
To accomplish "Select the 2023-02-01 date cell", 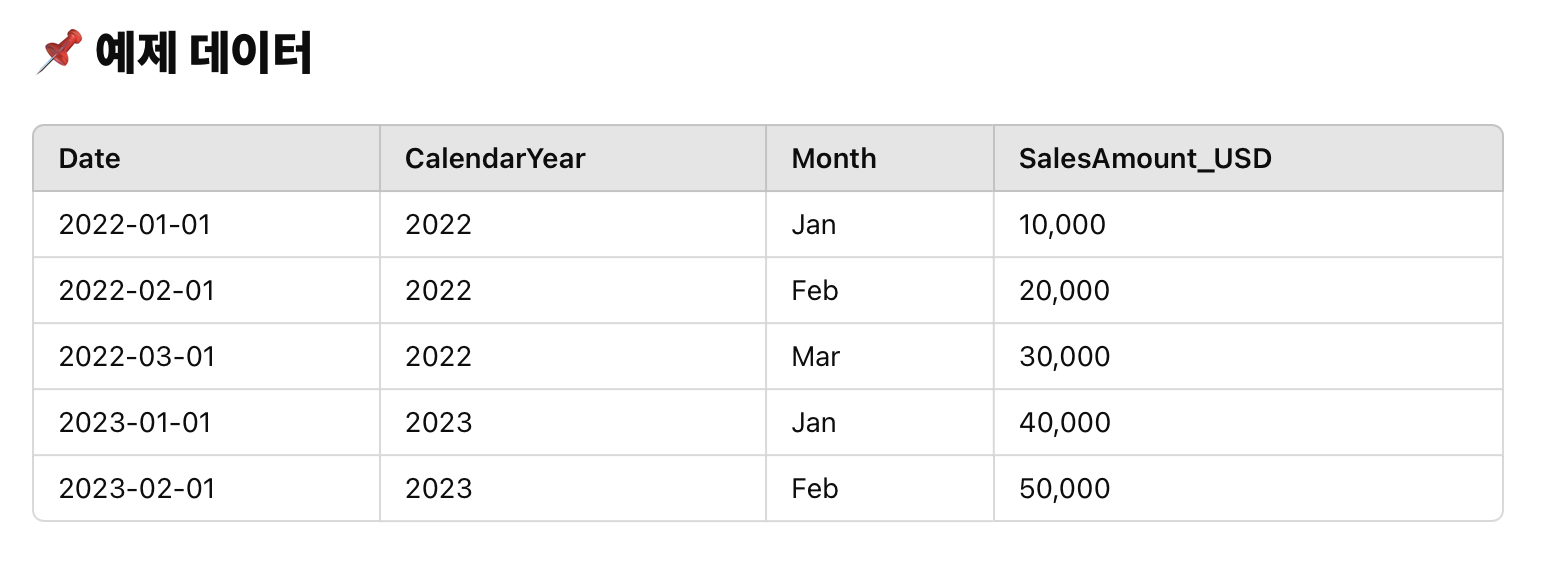I will (x=137, y=488).
